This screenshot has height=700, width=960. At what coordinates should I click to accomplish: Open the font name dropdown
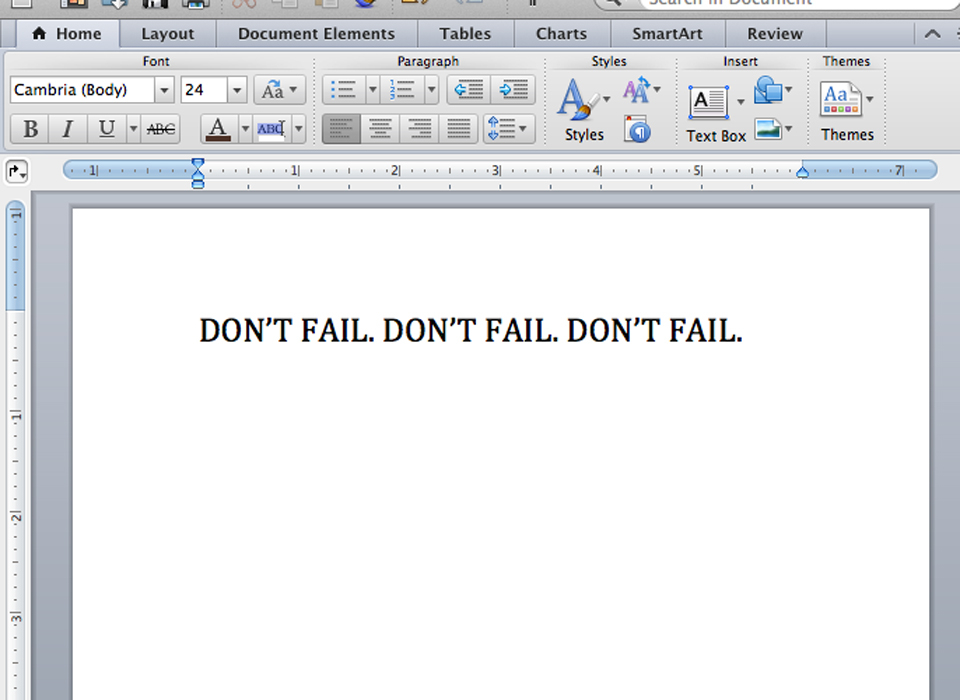pyautogui.click(x=164, y=90)
